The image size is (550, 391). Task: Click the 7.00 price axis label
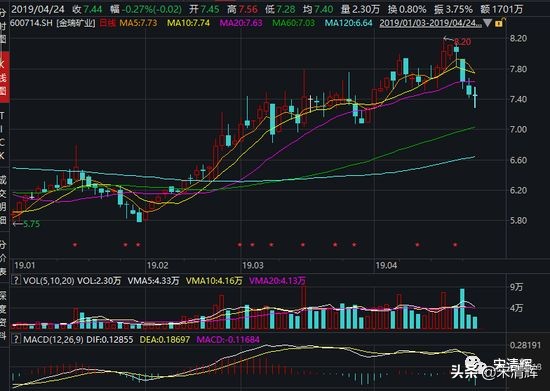pyautogui.click(x=518, y=129)
